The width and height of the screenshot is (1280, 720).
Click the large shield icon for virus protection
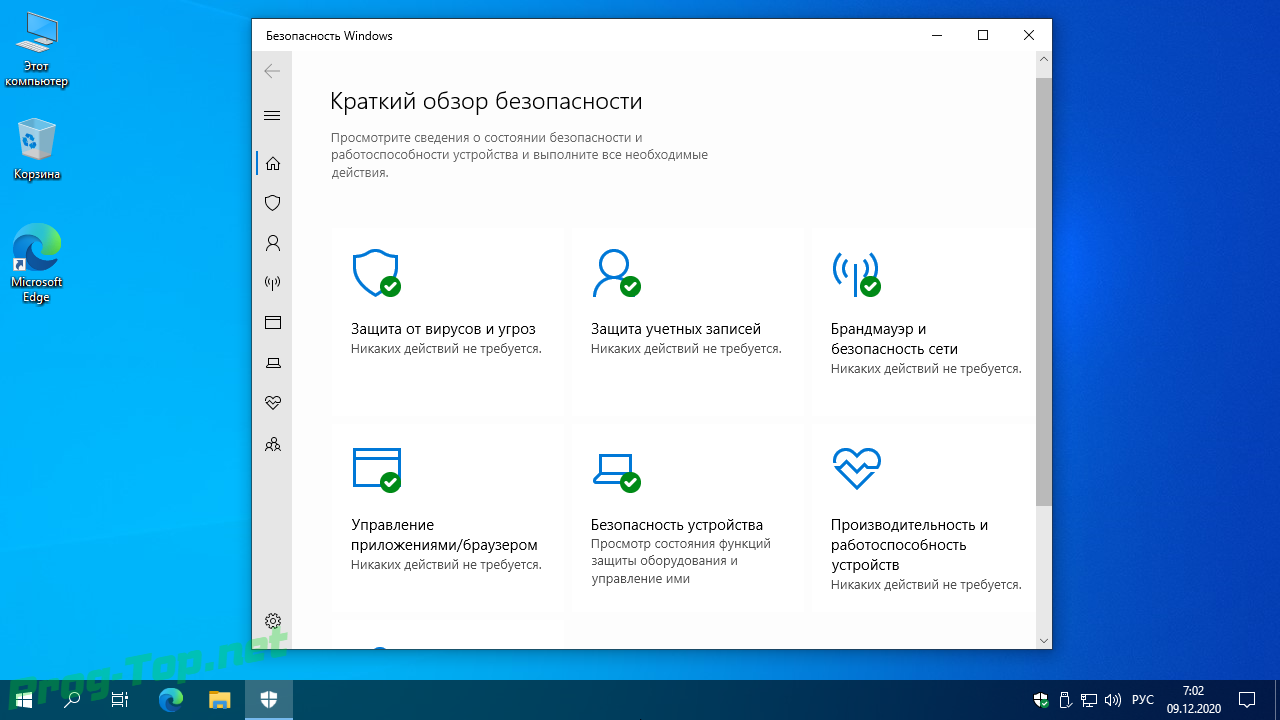click(x=376, y=273)
